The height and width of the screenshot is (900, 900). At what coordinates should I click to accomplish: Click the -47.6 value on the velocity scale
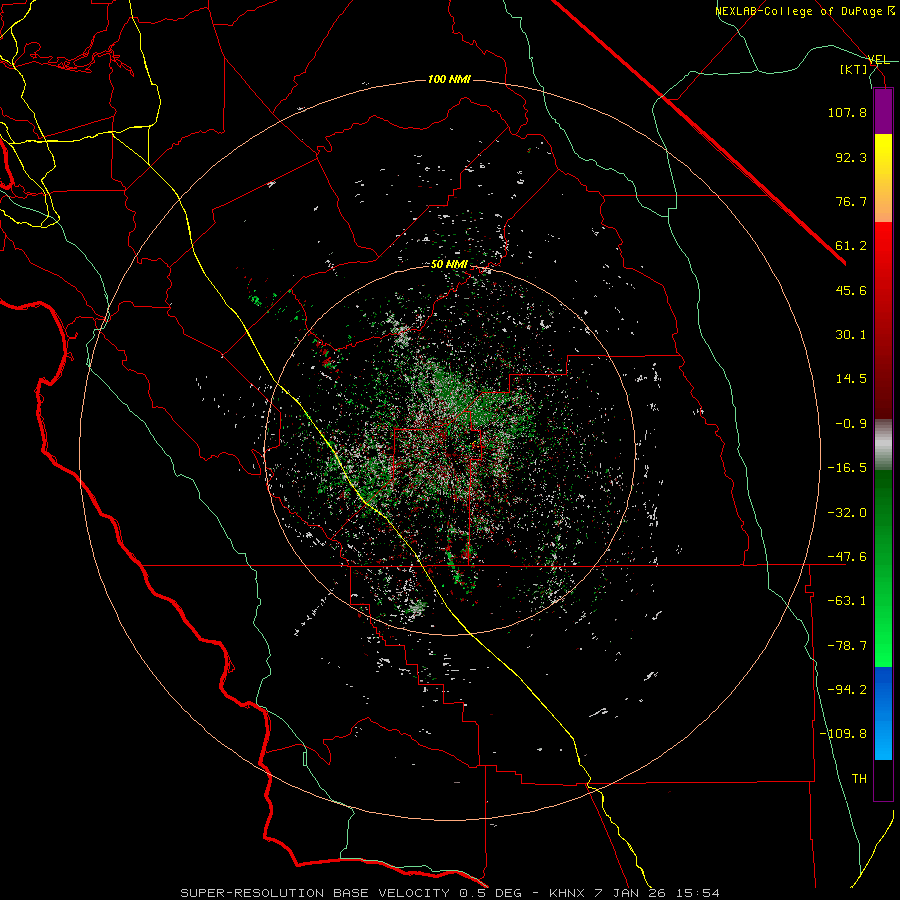tap(847, 557)
